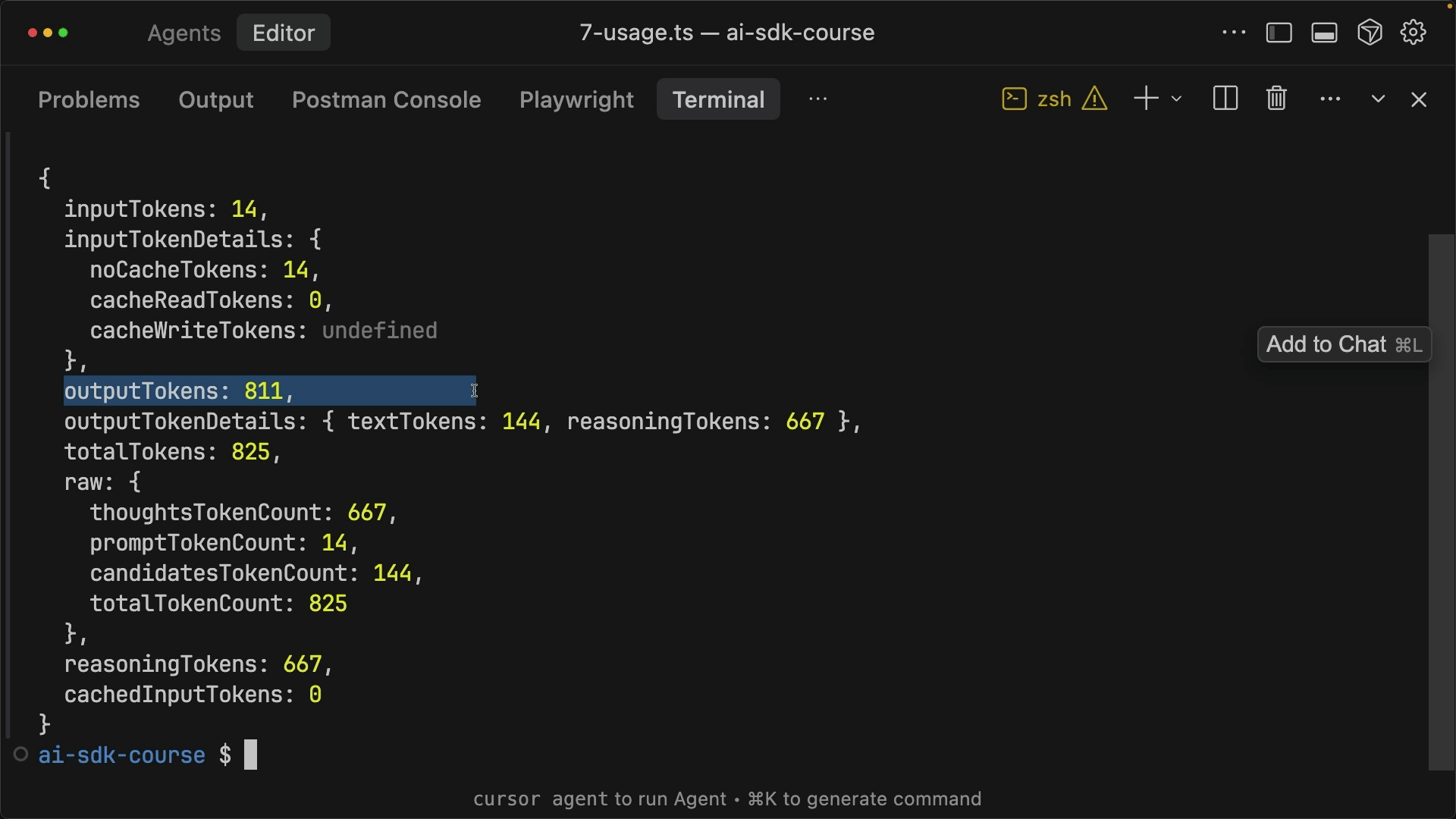This screenshot has width=1456, height=819.
Task: Click the cacheWriteTokens: undefined line
Action: 263,331
